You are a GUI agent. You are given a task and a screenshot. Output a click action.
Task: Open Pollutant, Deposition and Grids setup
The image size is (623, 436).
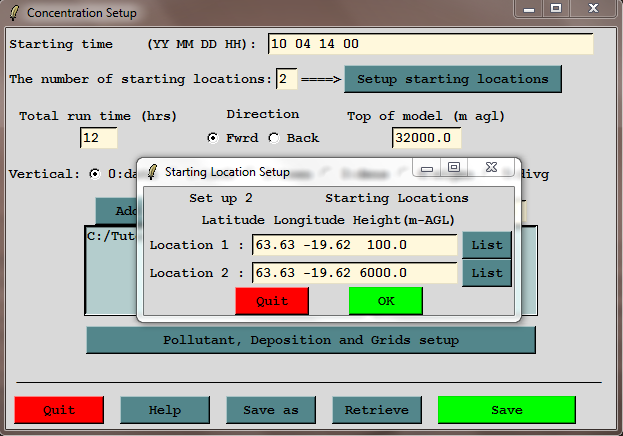(x=310, y=340)
